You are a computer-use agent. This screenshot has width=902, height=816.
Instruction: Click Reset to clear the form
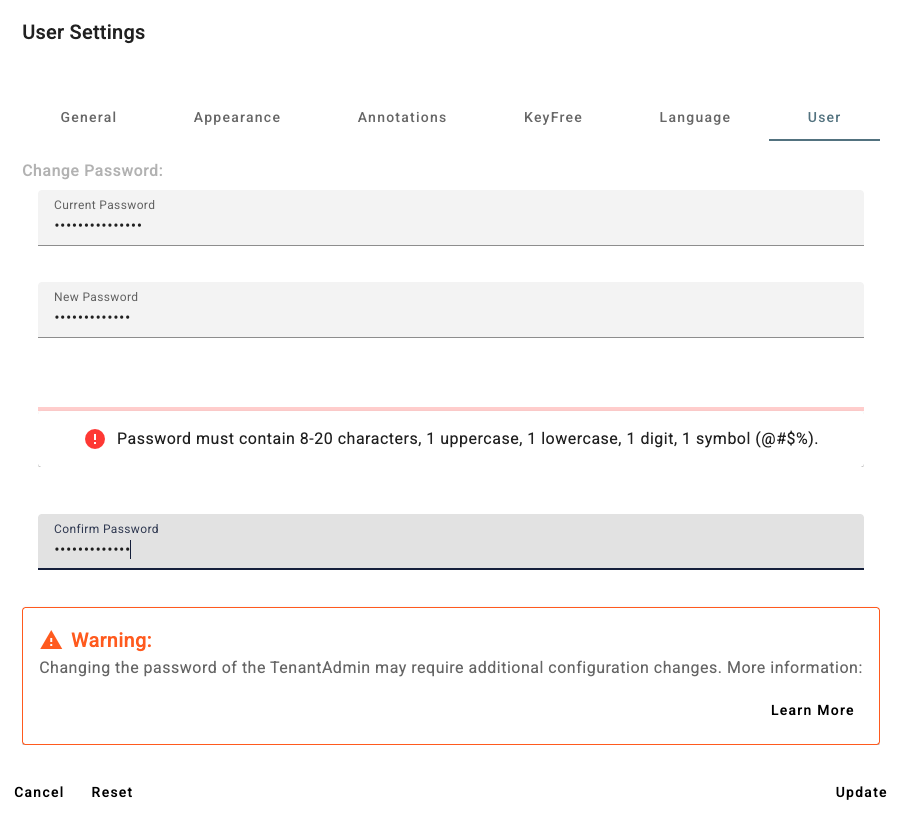[x=112, y=792]
